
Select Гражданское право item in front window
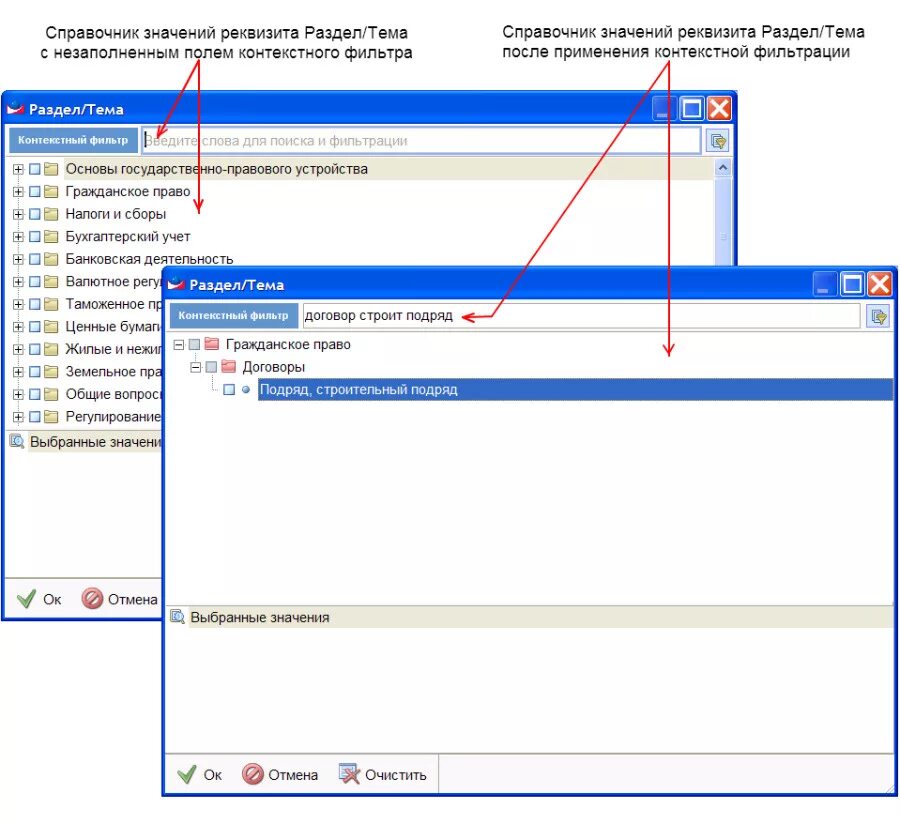click(288, 344)
